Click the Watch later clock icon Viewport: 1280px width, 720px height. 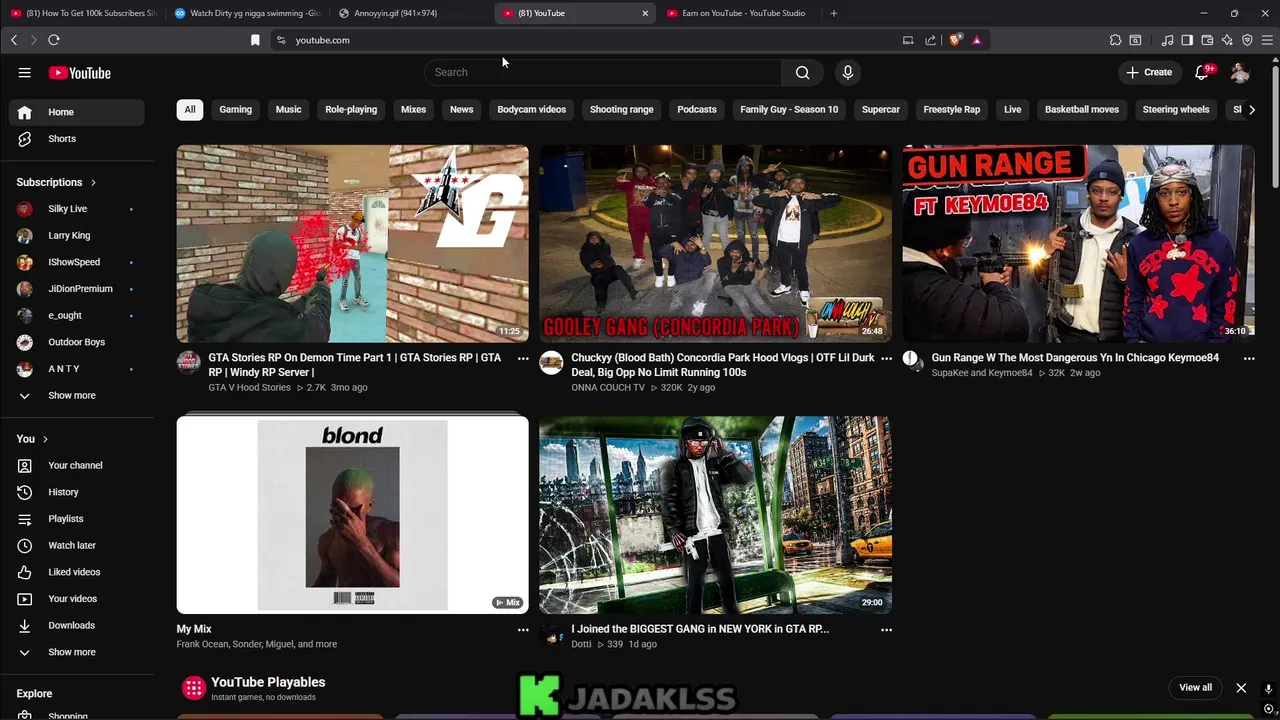point(25,545)
